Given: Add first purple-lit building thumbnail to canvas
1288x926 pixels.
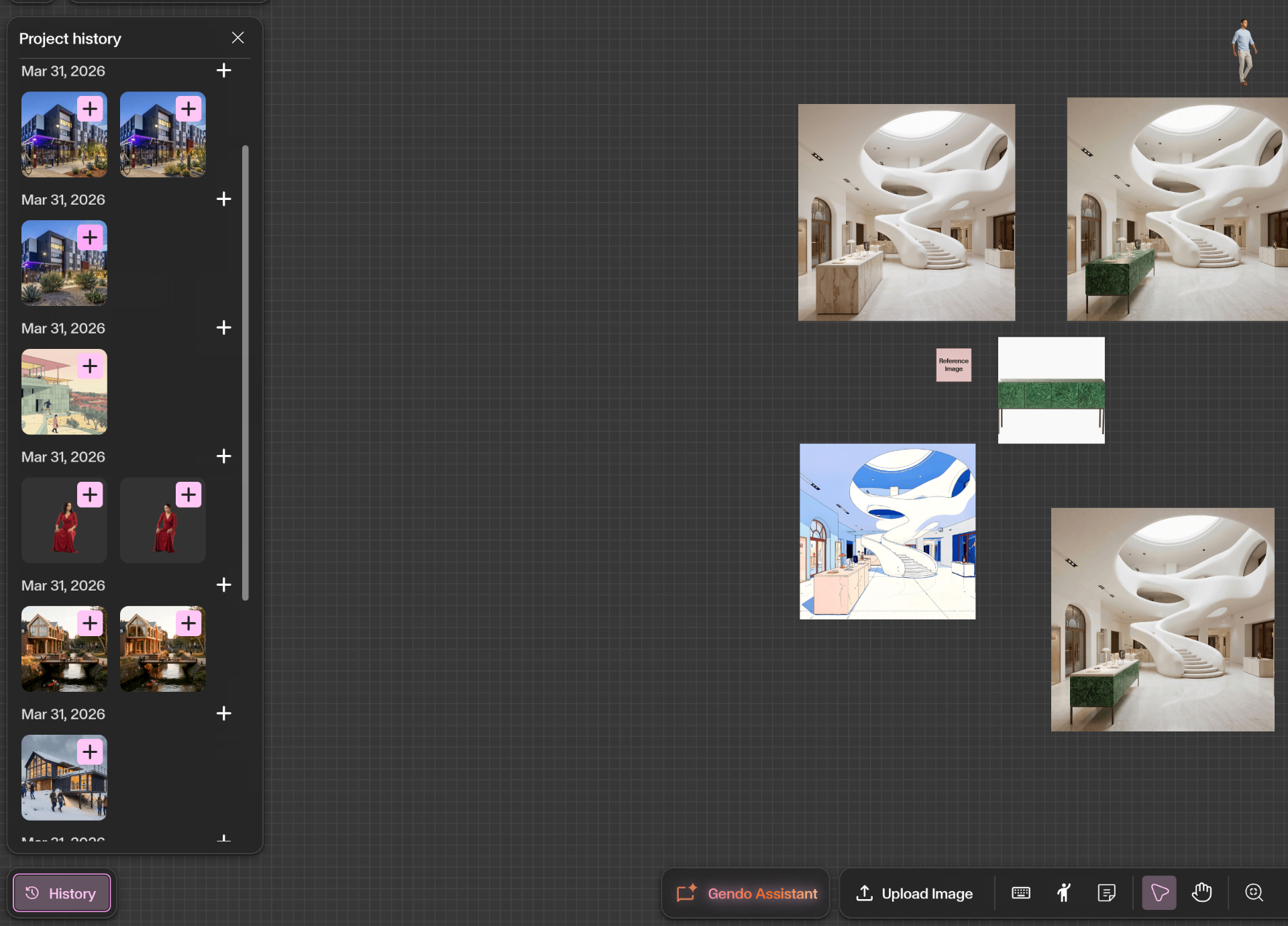Looking at the screenshot, I should 90,109.
